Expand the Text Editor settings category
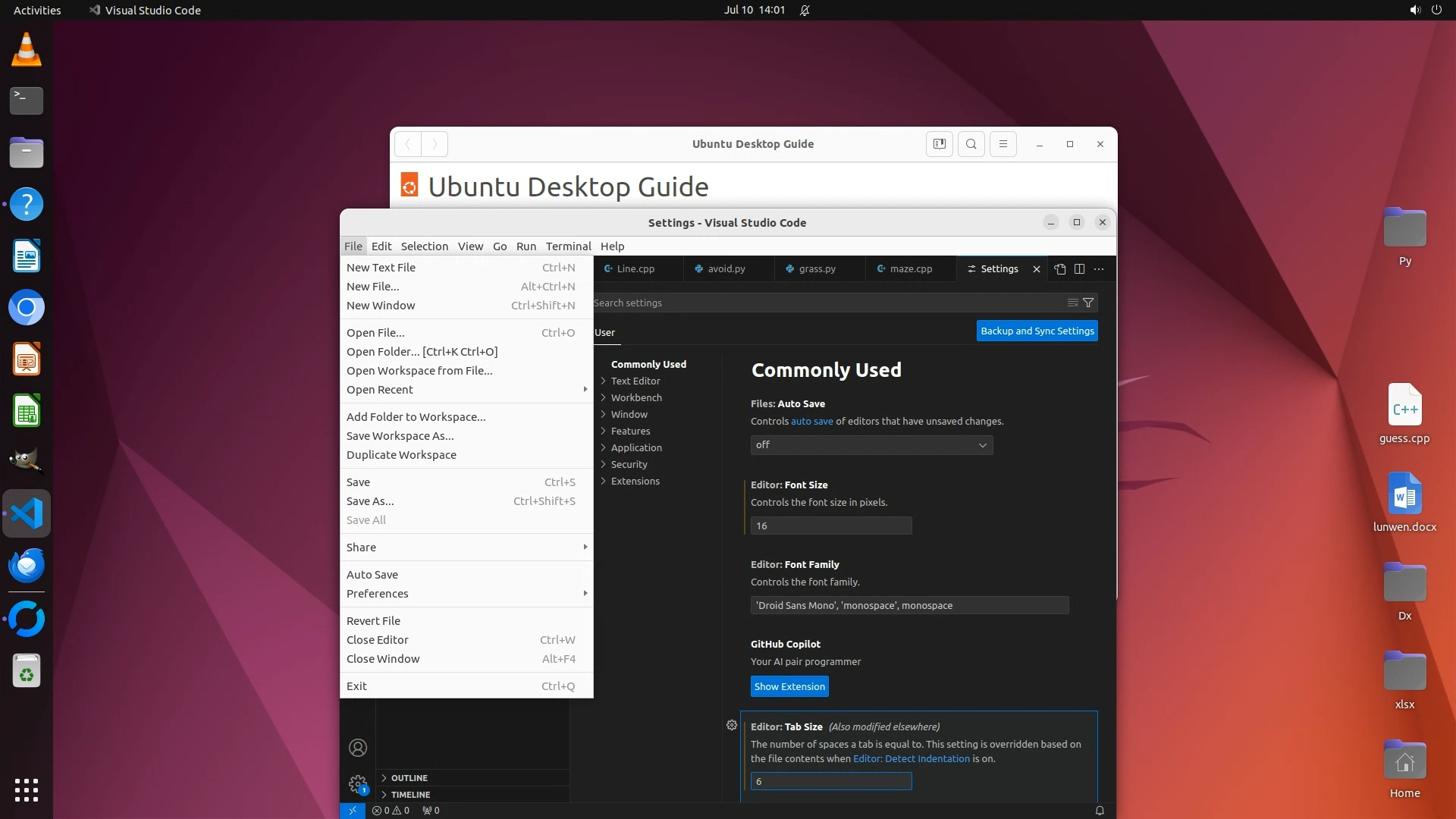Image resolution: width=1456 pixels, height=819 pixels. [x=635, y=381]
